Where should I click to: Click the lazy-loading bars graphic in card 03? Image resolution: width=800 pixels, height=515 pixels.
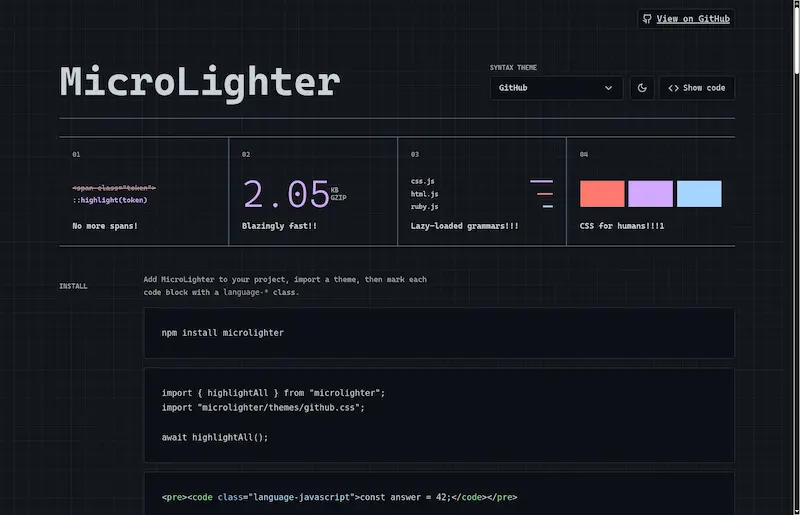coord(541,194)
